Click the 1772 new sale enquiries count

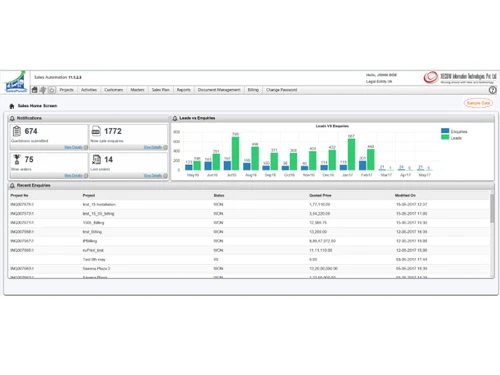(x=113, y=131)
